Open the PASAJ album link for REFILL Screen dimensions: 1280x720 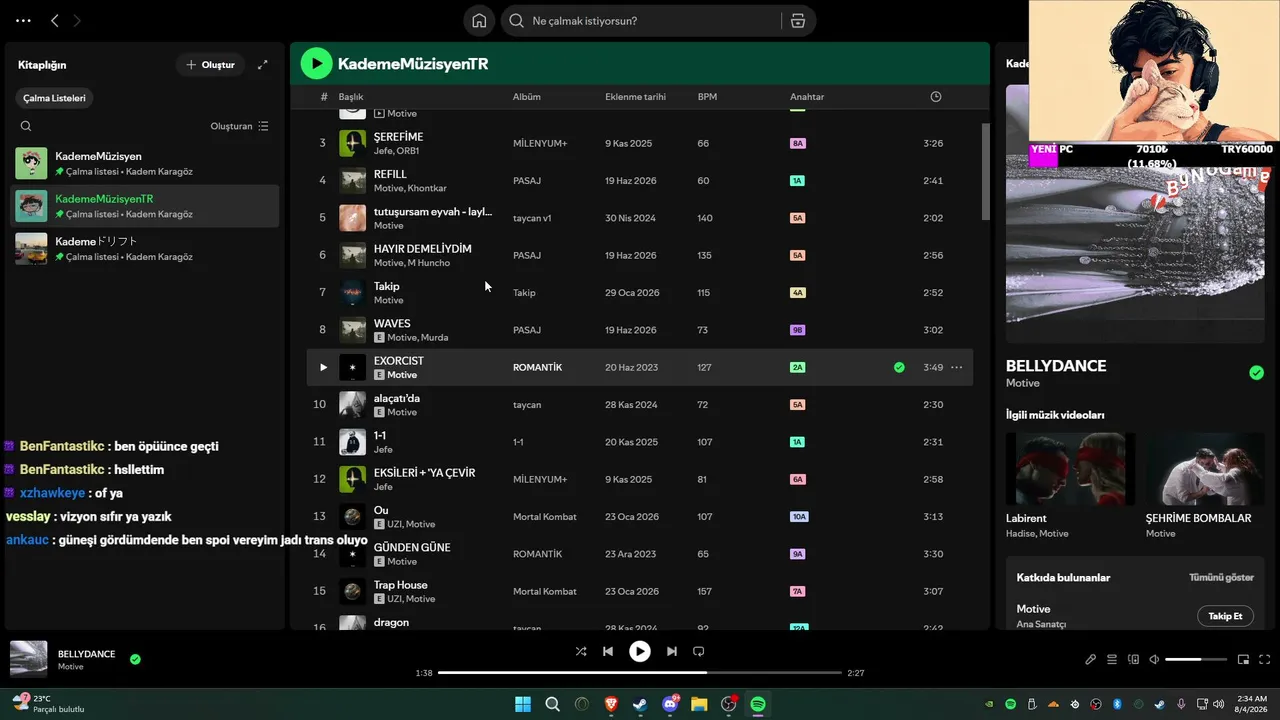click(527, 181)
